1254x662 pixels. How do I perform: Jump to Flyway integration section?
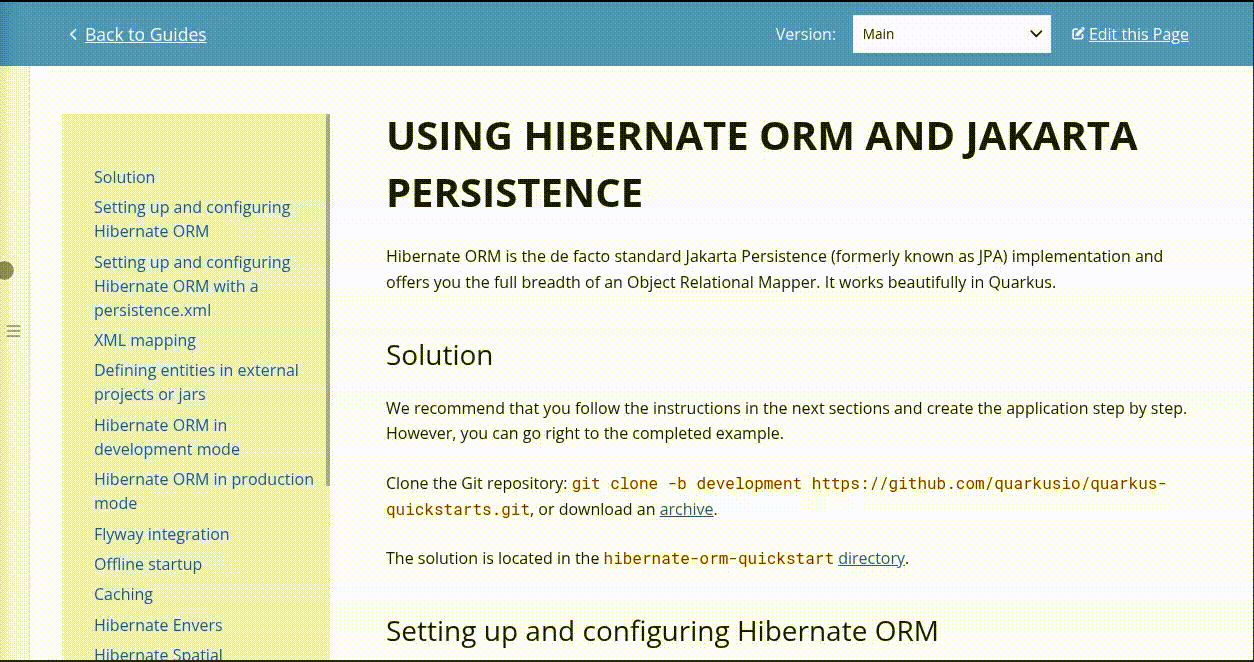click(x=161, y=534)
